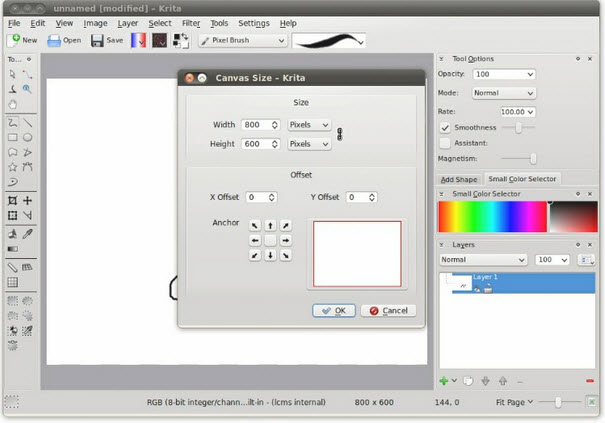Pick a hue in the rainbow color bar
The width and height of the screenshot is (605, 423).
tap(493, 217)
